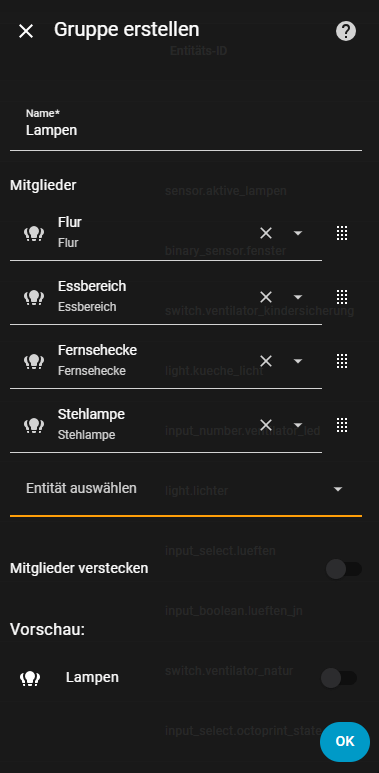379x773 pixels.
Task: Click the Stehlampe drag handle icon
Action: [342, 425]
